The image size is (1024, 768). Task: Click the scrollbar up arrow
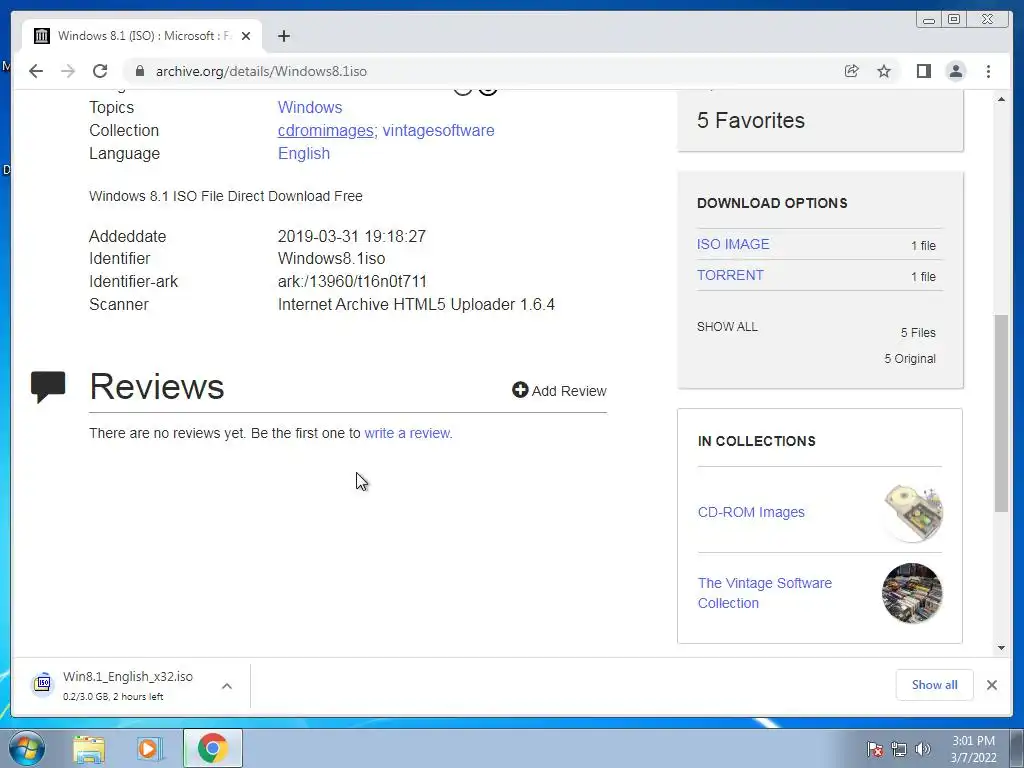point(1001,99)
